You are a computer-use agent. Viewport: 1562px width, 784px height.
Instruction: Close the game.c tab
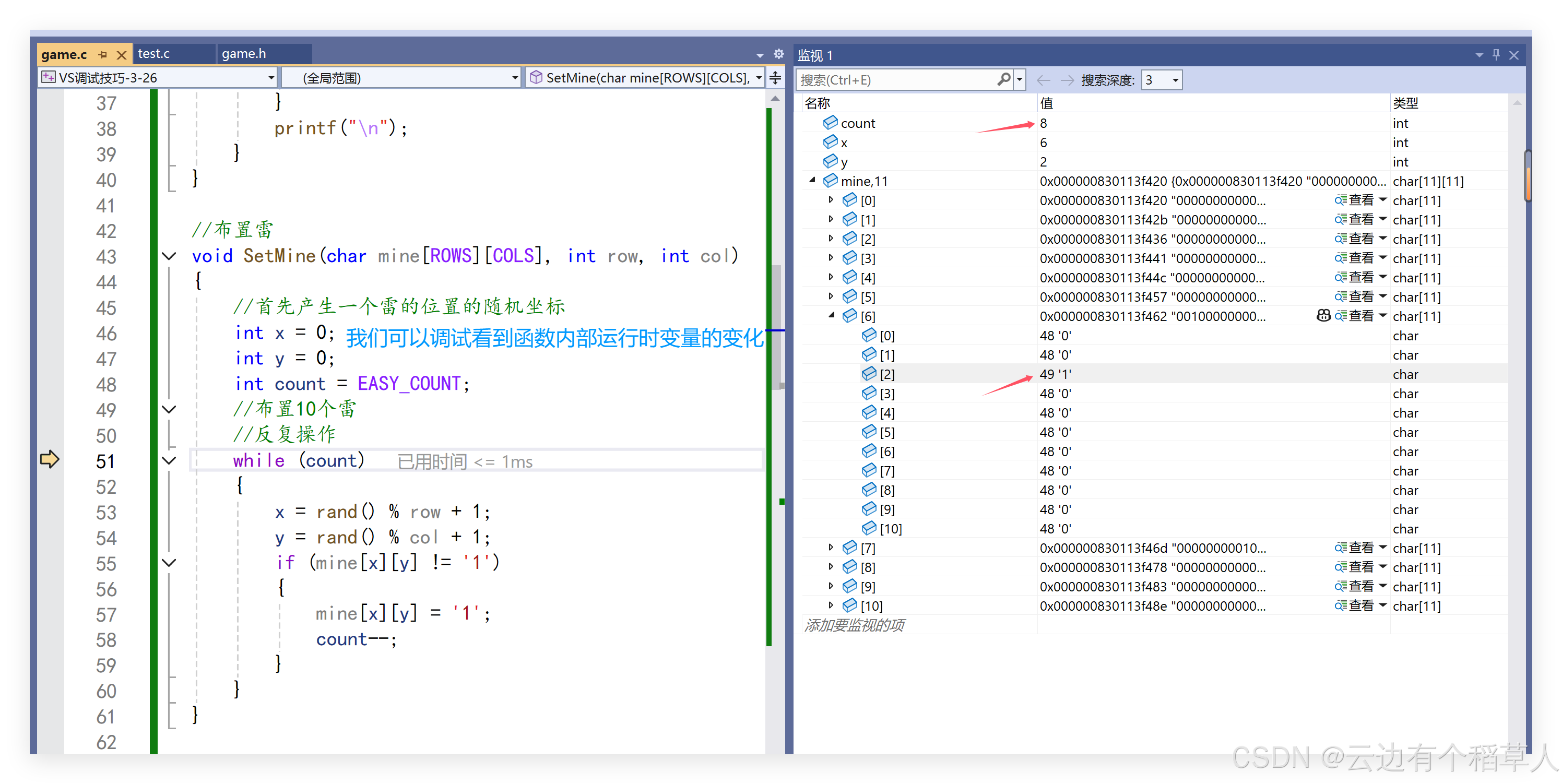tap(121, 55)
